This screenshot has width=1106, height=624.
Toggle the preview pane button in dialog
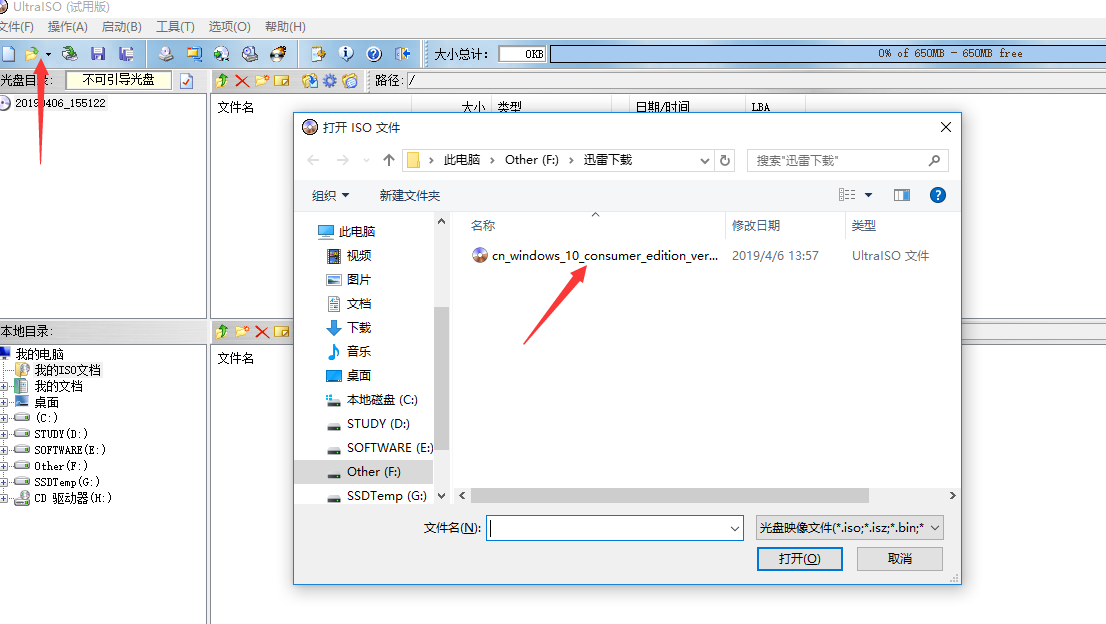click(x=901, y=195)
